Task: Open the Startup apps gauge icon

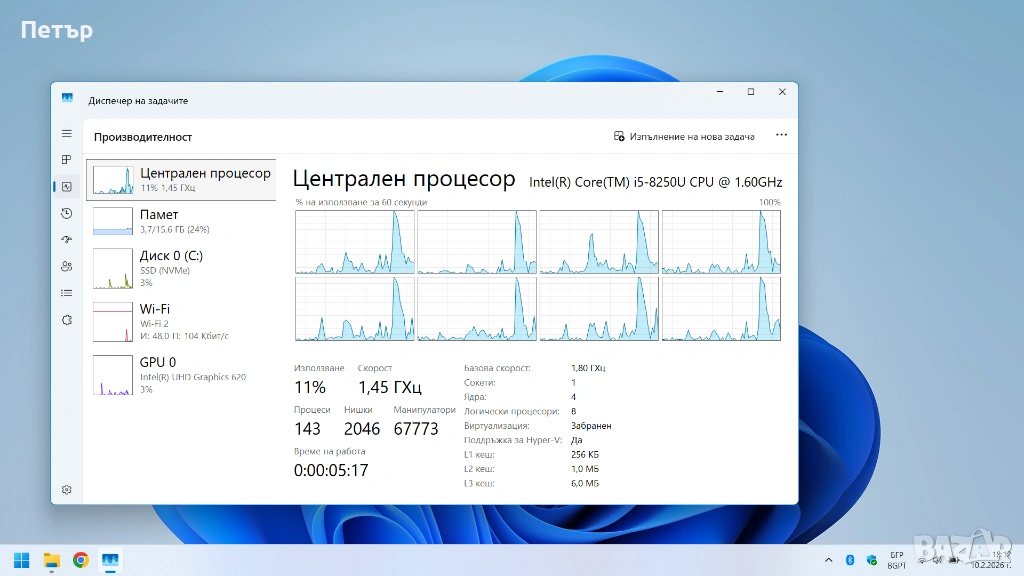Action: tap(67, 240)
